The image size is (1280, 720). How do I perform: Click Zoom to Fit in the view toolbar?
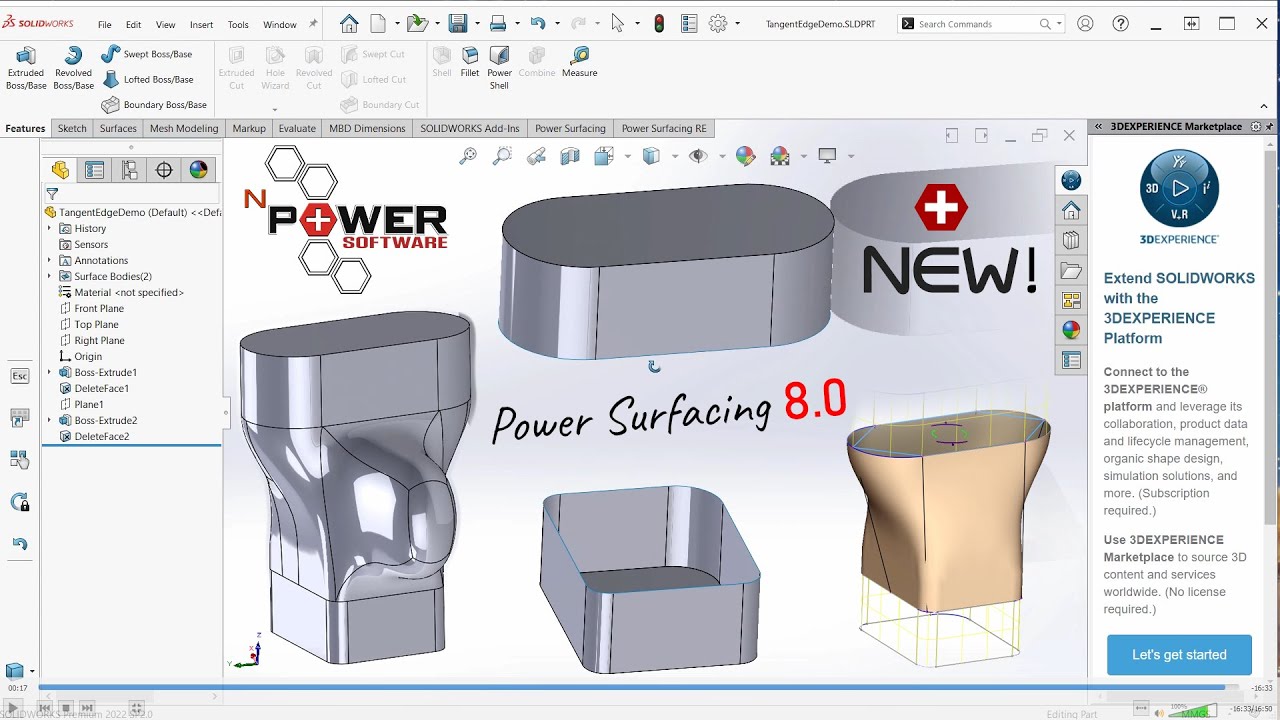(x=468, y=155)
